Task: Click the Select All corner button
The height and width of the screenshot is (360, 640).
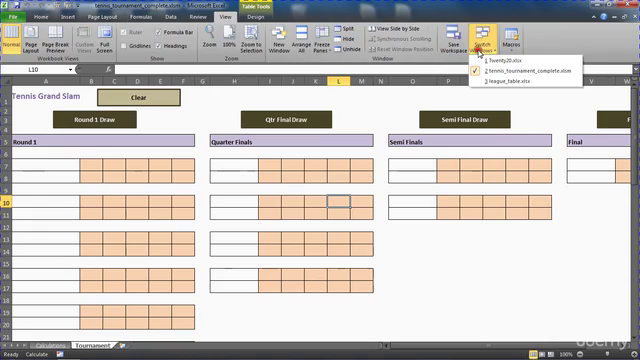Action: point(6,81)
